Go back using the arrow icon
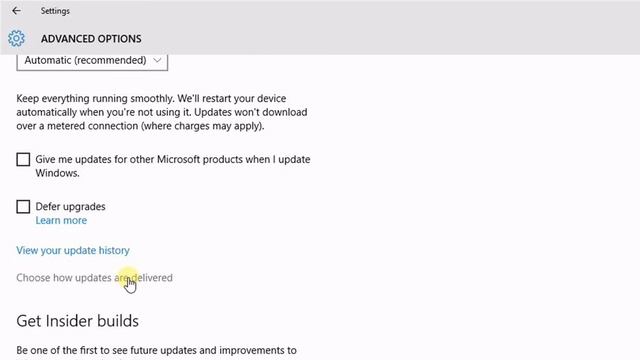The height and width of the screenshot is (360, 640). [x=16, y=11]
